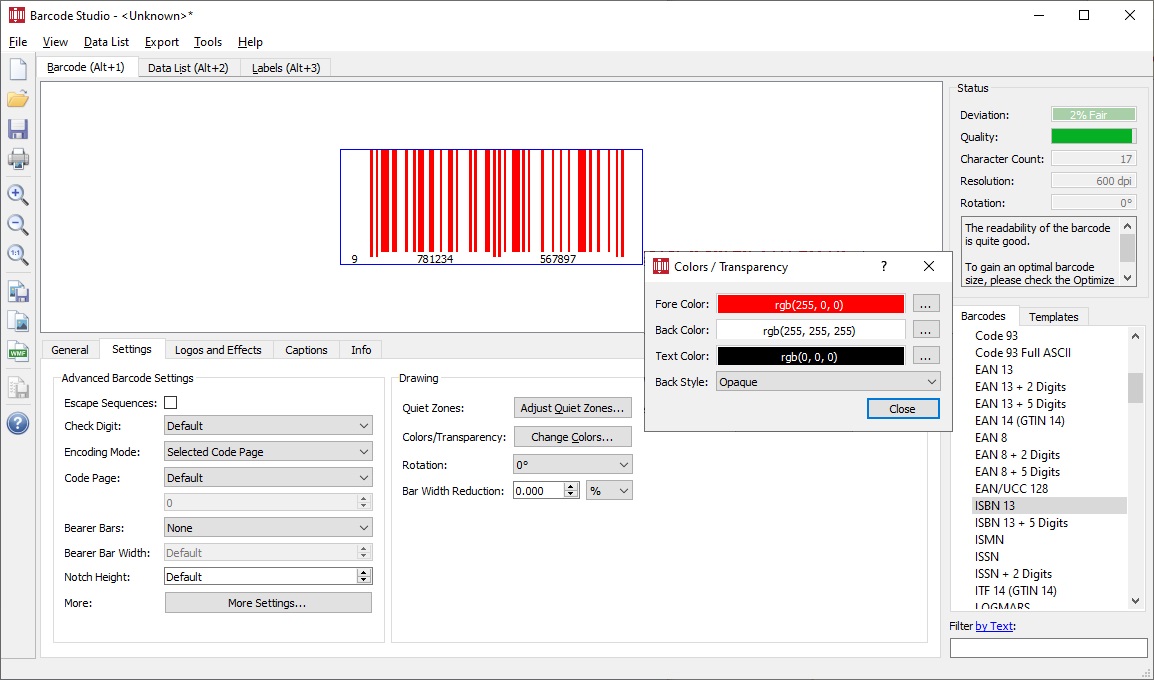Open the View menu
Screen dimensions: 1154x680
coord(55,42)
